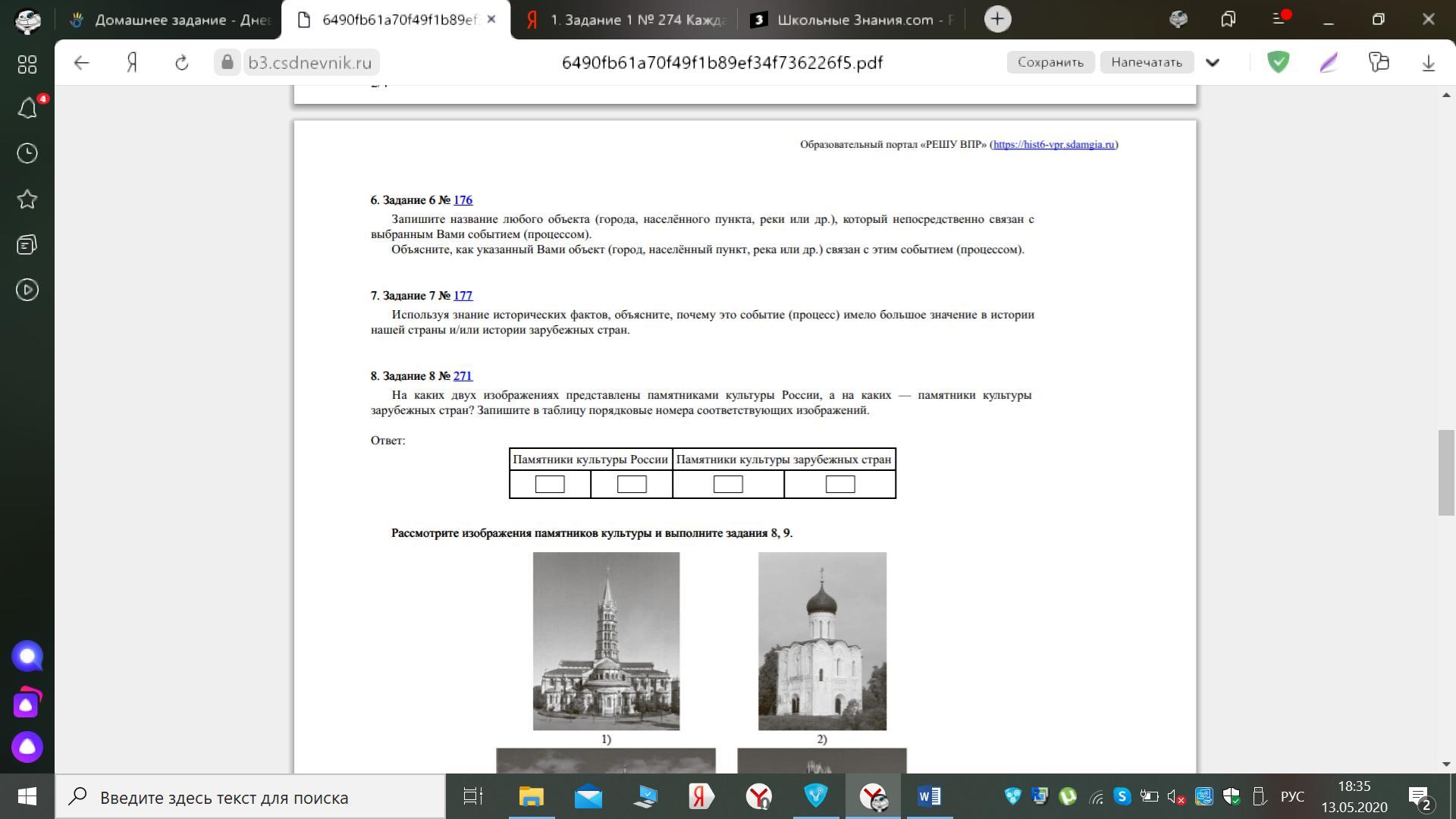The width and height of the screenshot is (1456, 819).
Task: Click the Windows taskbar search box
Action: click(250, 797)
